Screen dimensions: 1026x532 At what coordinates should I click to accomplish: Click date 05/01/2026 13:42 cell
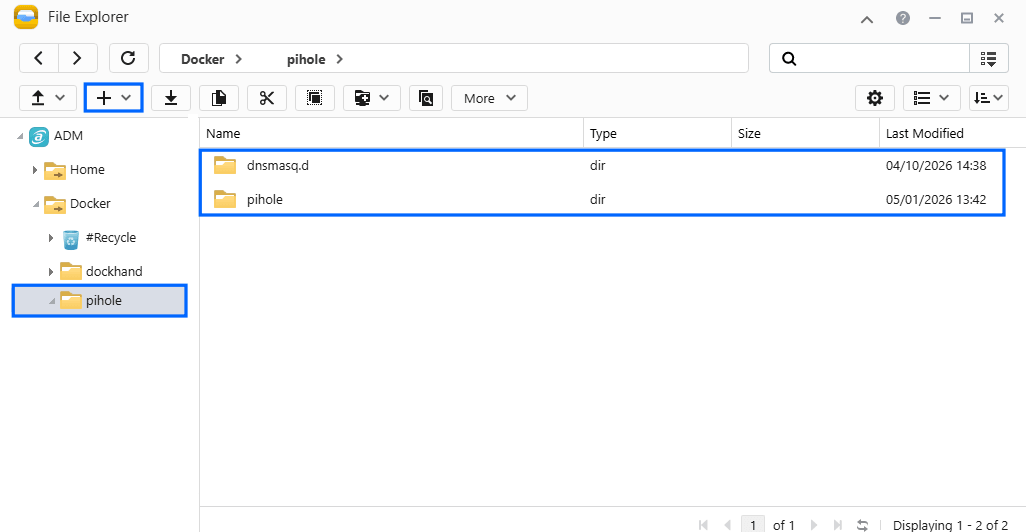936,200
